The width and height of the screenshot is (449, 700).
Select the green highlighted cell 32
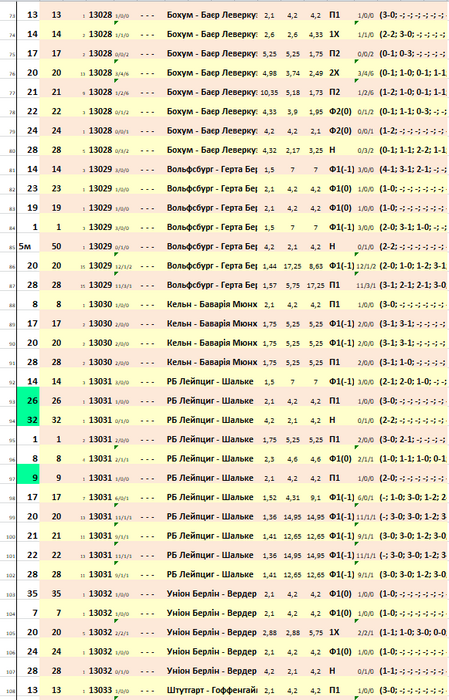click(28, 420)
